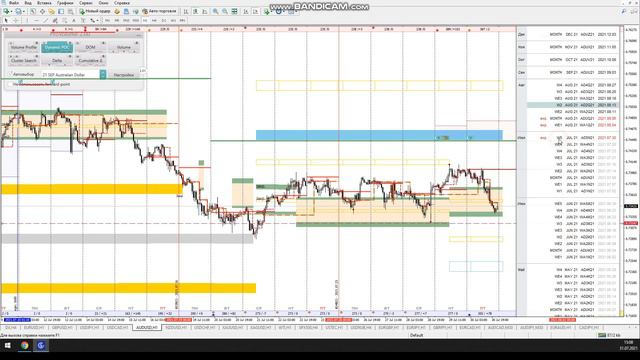This screenshot has height=360, width=640.
Task: Enable chart auto scroll icon
Action: 246,11
